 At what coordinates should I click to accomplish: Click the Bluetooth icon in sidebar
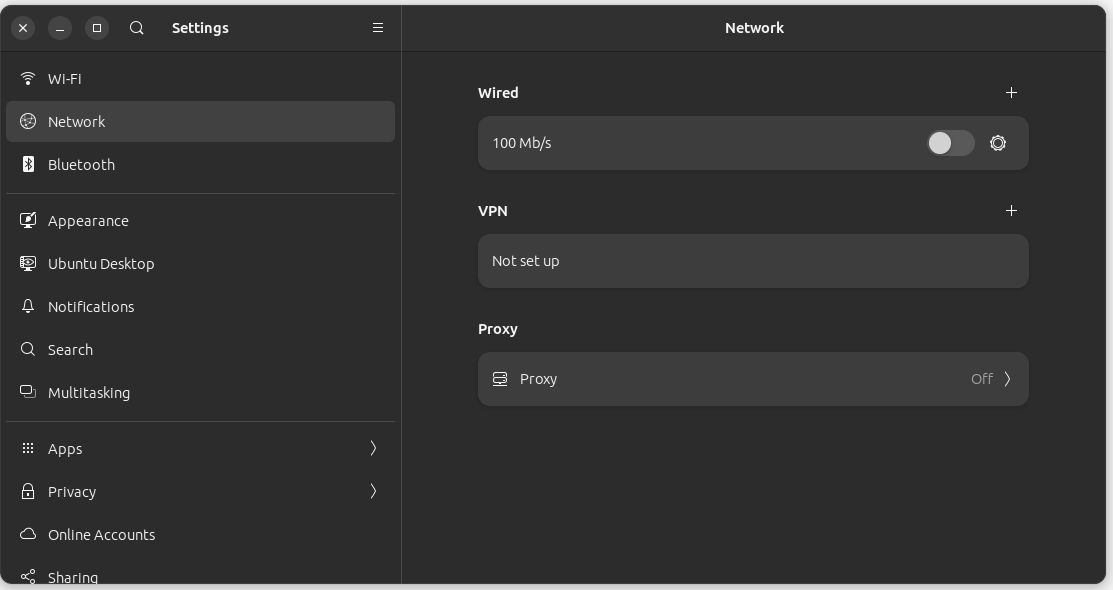click(28, 164)
